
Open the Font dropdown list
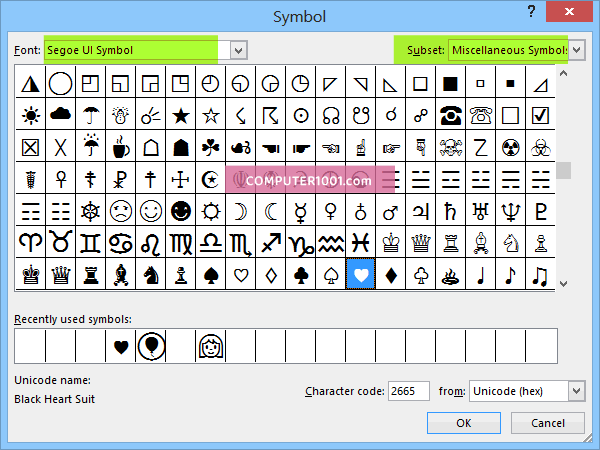(238, 50)
